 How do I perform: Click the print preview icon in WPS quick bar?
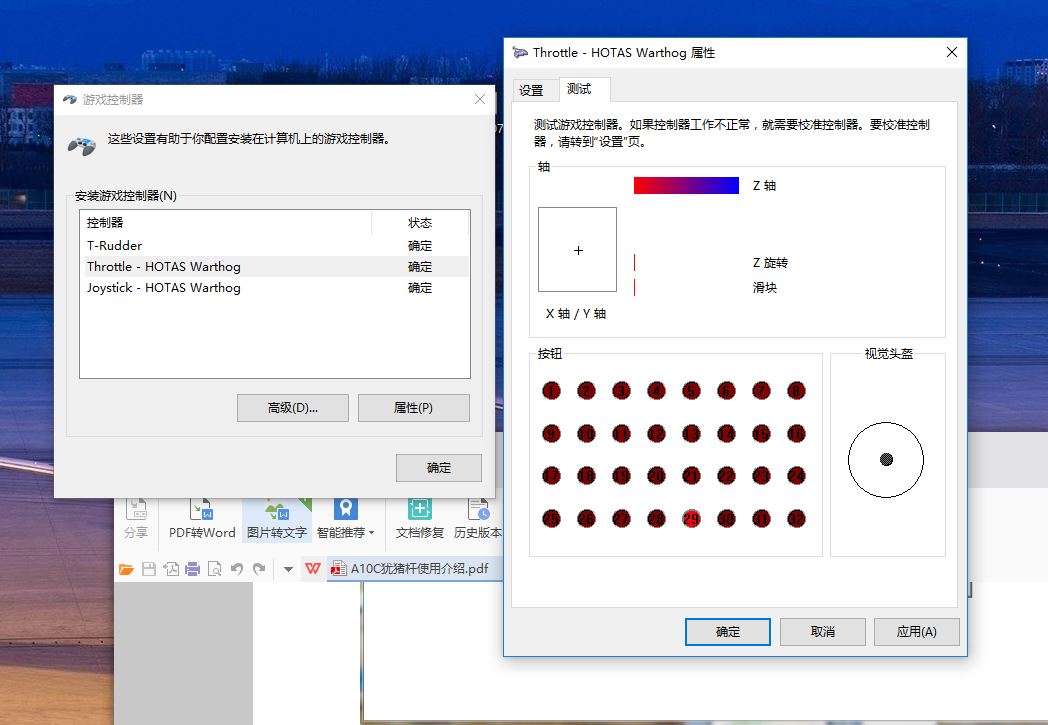click(x=215, y=569)
